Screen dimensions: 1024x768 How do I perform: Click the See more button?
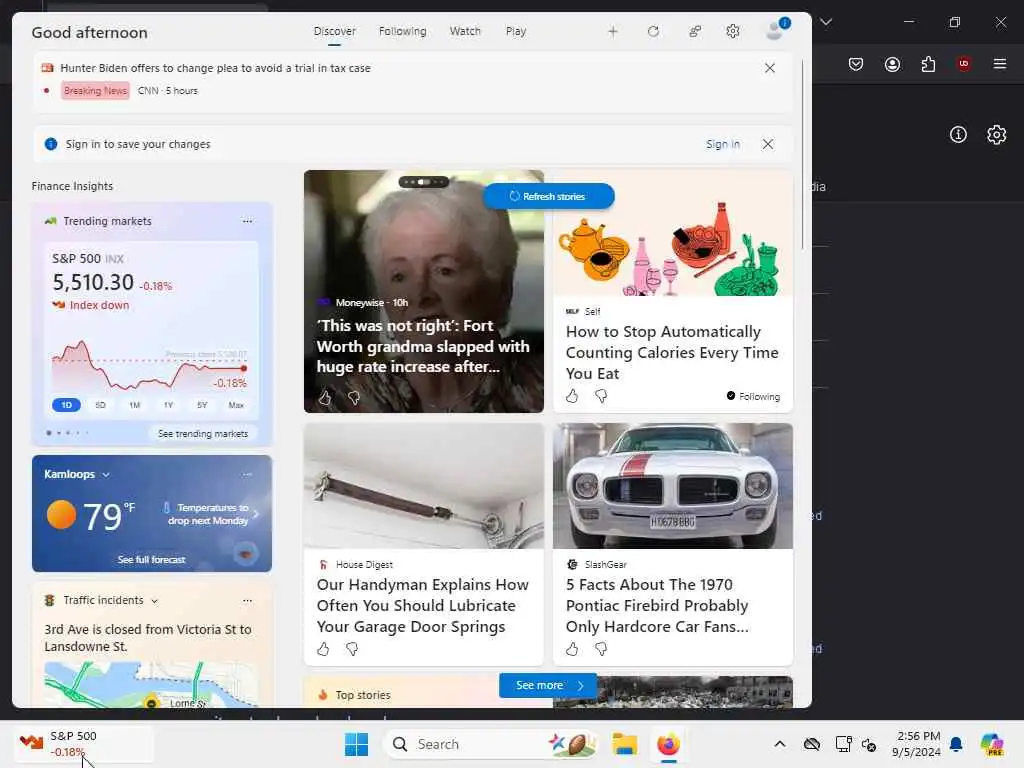pyautogui.click(x=548, y=685)
